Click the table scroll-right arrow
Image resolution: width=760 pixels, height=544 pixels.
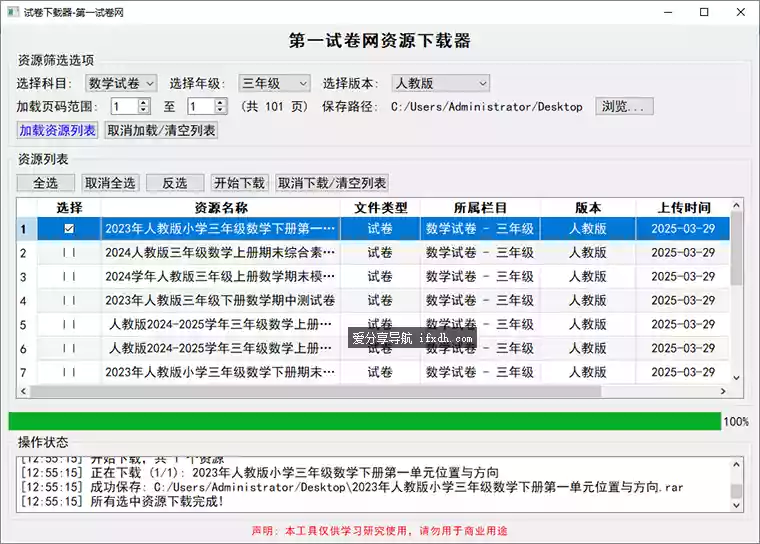(x=723, y=391)
